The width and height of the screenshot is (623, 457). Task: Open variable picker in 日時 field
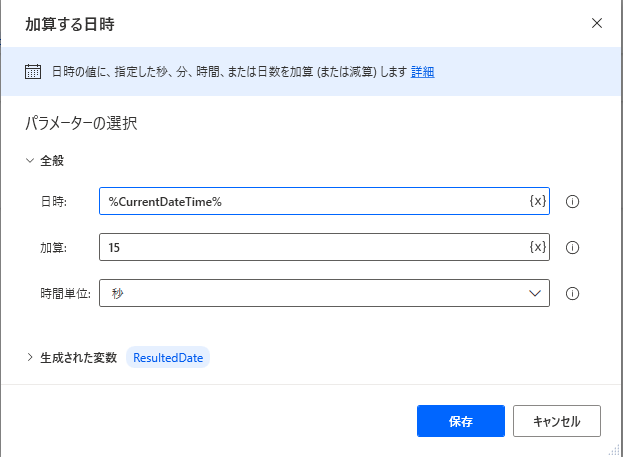coord(538,201)
